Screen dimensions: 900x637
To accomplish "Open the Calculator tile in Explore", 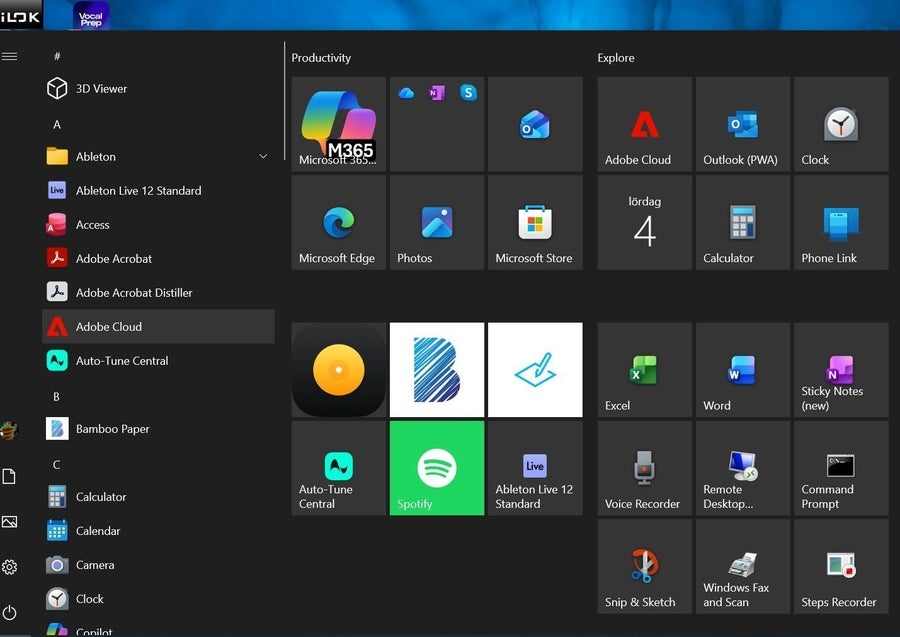I will click(743, 223).
